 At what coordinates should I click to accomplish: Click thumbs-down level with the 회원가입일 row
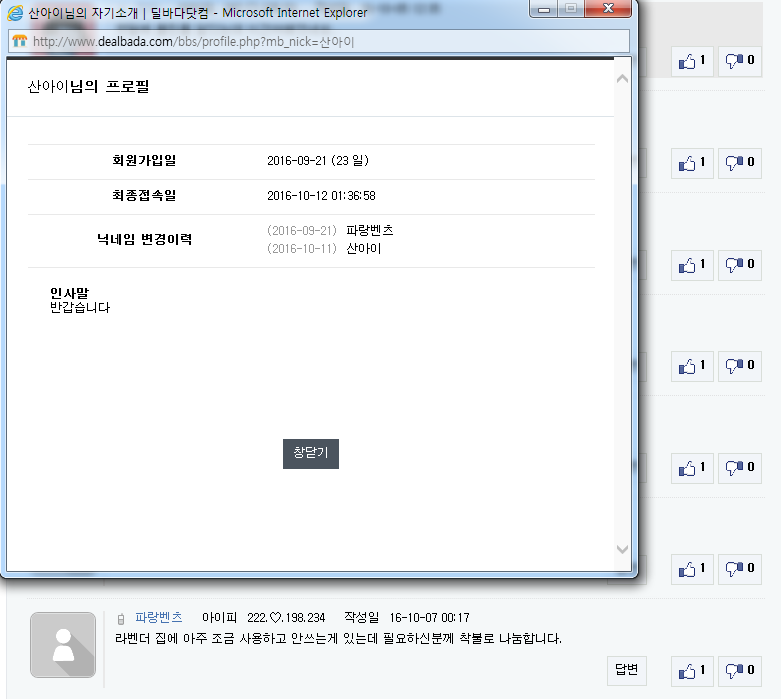point(739,163)
